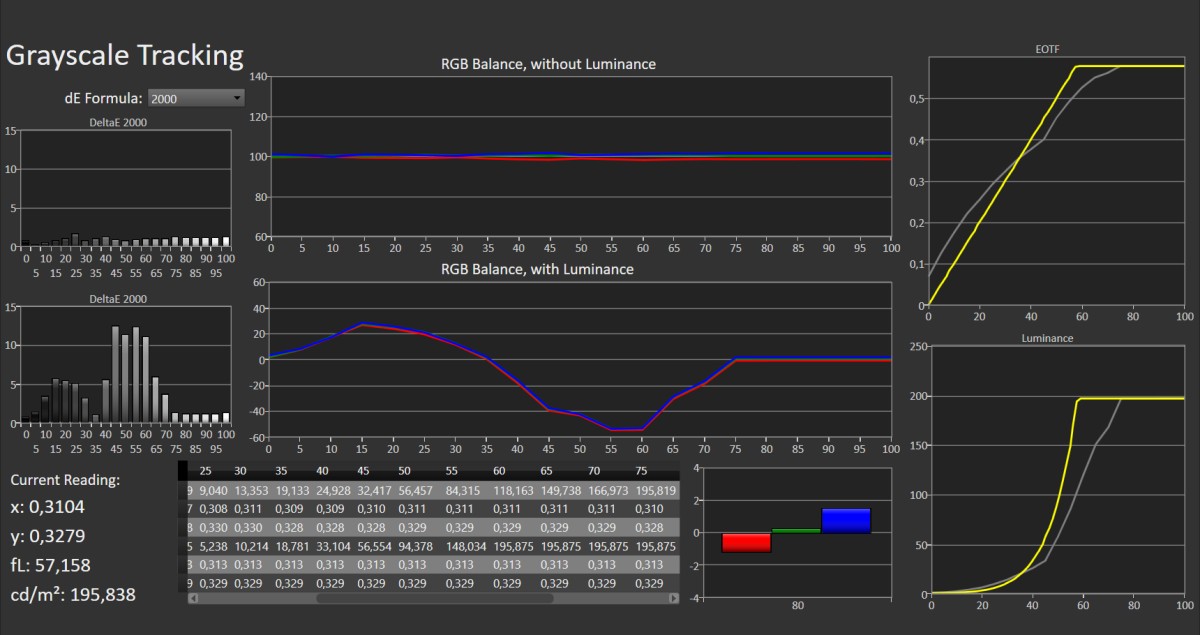The image size is (1200, 635).
Task: Click the 'RGB Balance, with Luminance' chart title
Action: pos(538,269)
